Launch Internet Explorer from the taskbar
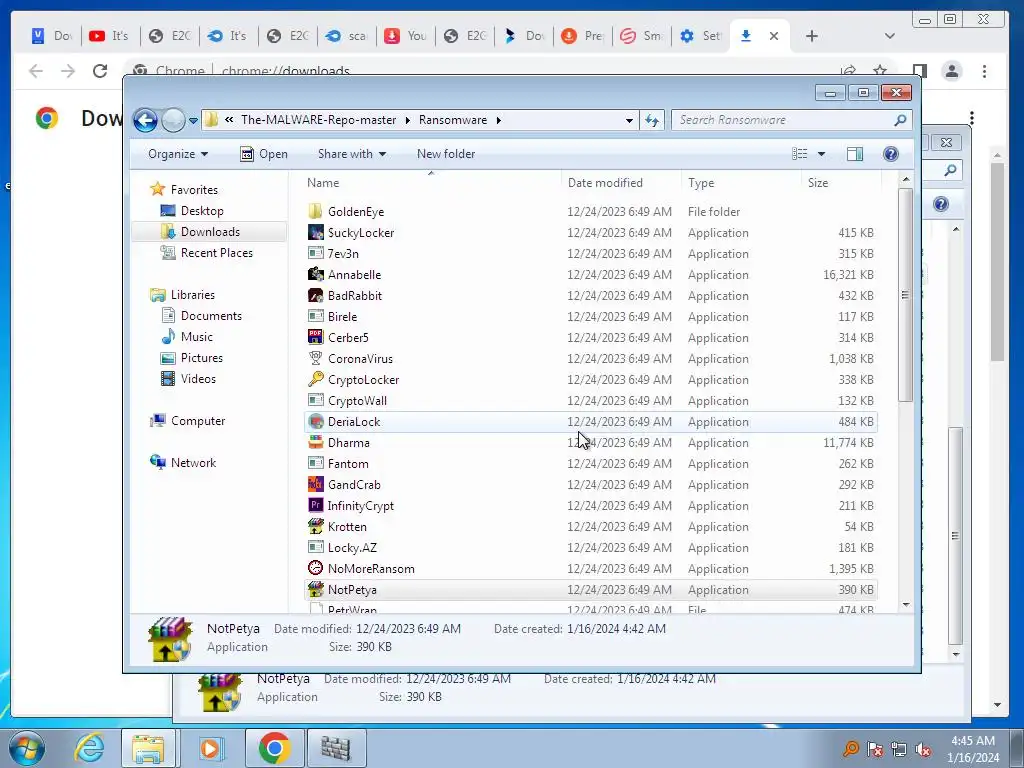This screenshot has width=1024, height=768. (89, 748)
